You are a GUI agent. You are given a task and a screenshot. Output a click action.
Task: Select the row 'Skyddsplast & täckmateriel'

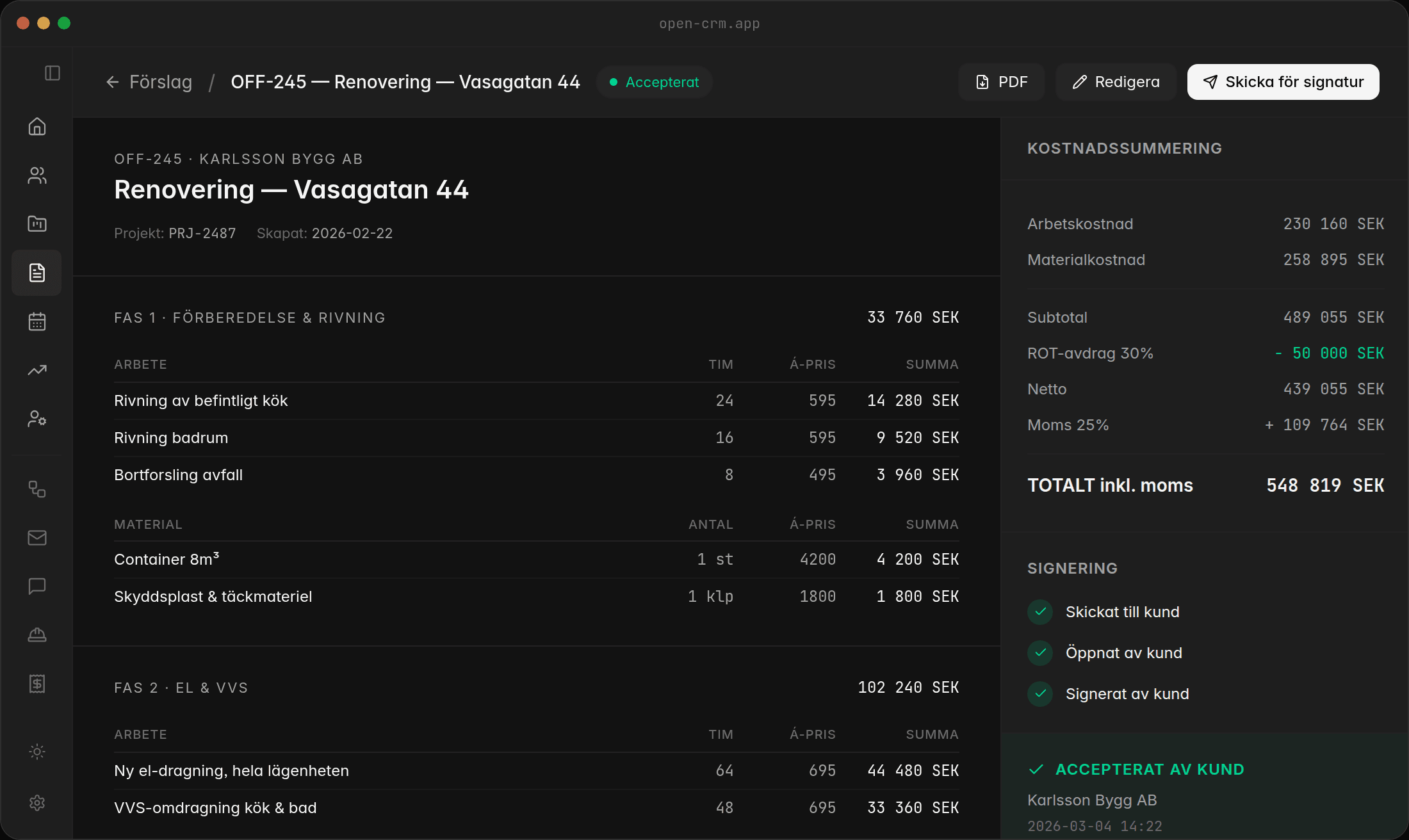(x=537, y=597)
